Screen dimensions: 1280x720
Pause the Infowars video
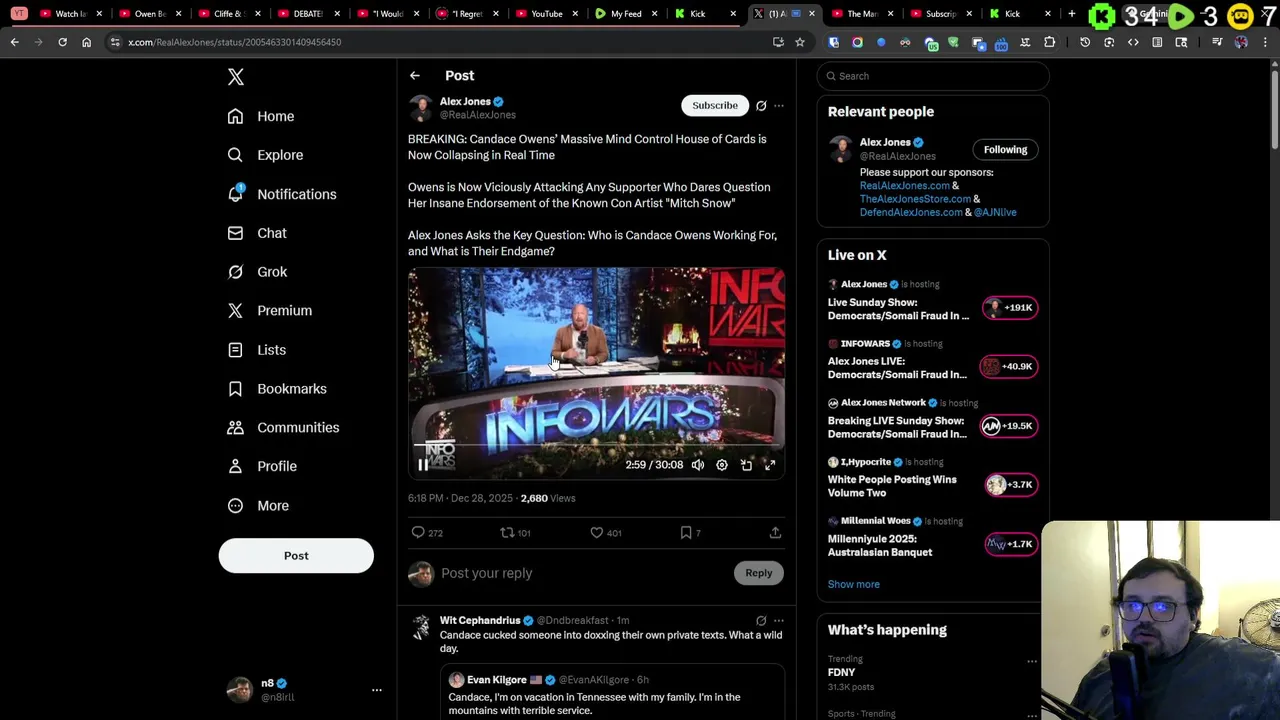(423, 465)
